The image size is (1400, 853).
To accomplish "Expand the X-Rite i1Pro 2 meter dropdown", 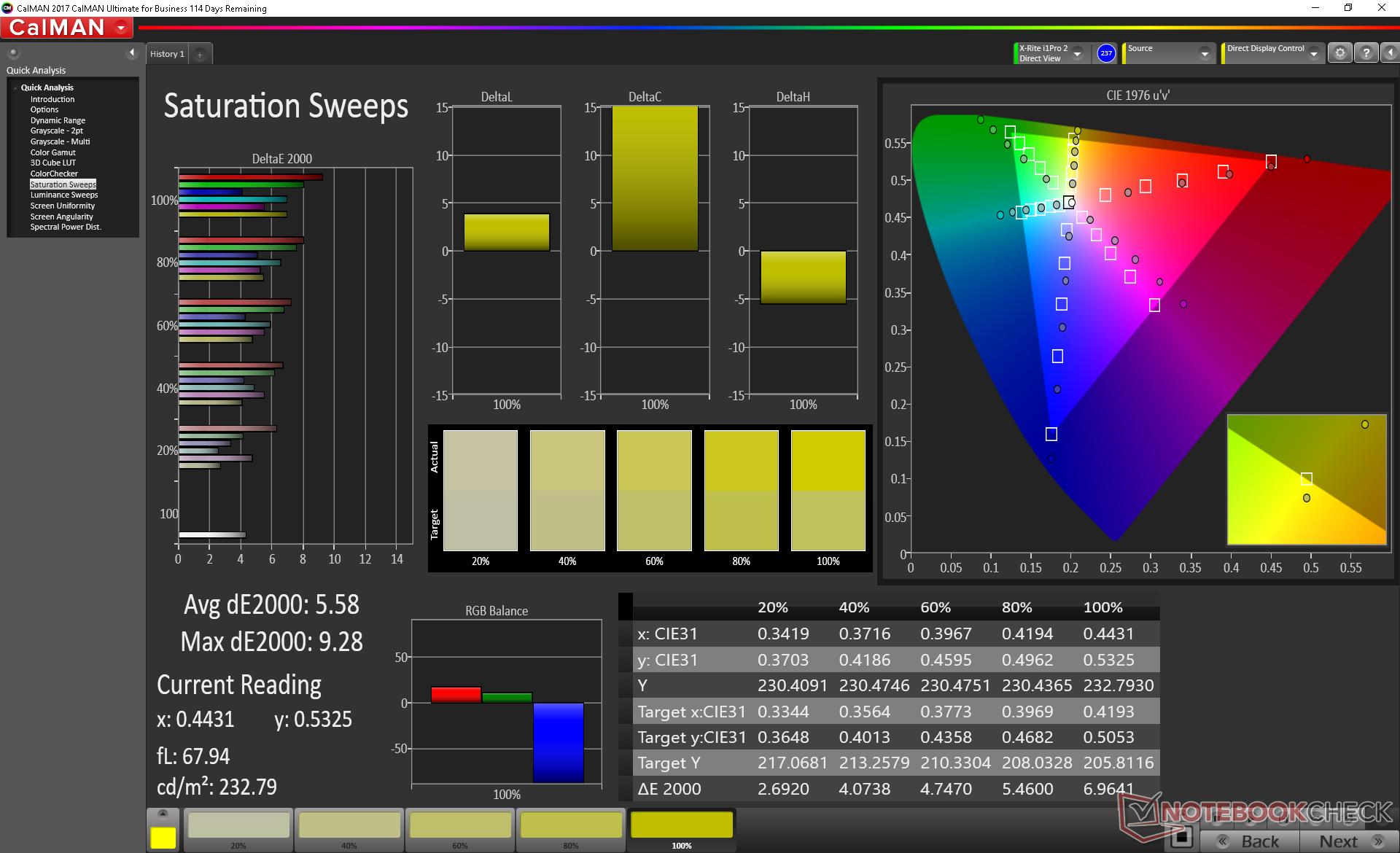I will pos(1077,54).
